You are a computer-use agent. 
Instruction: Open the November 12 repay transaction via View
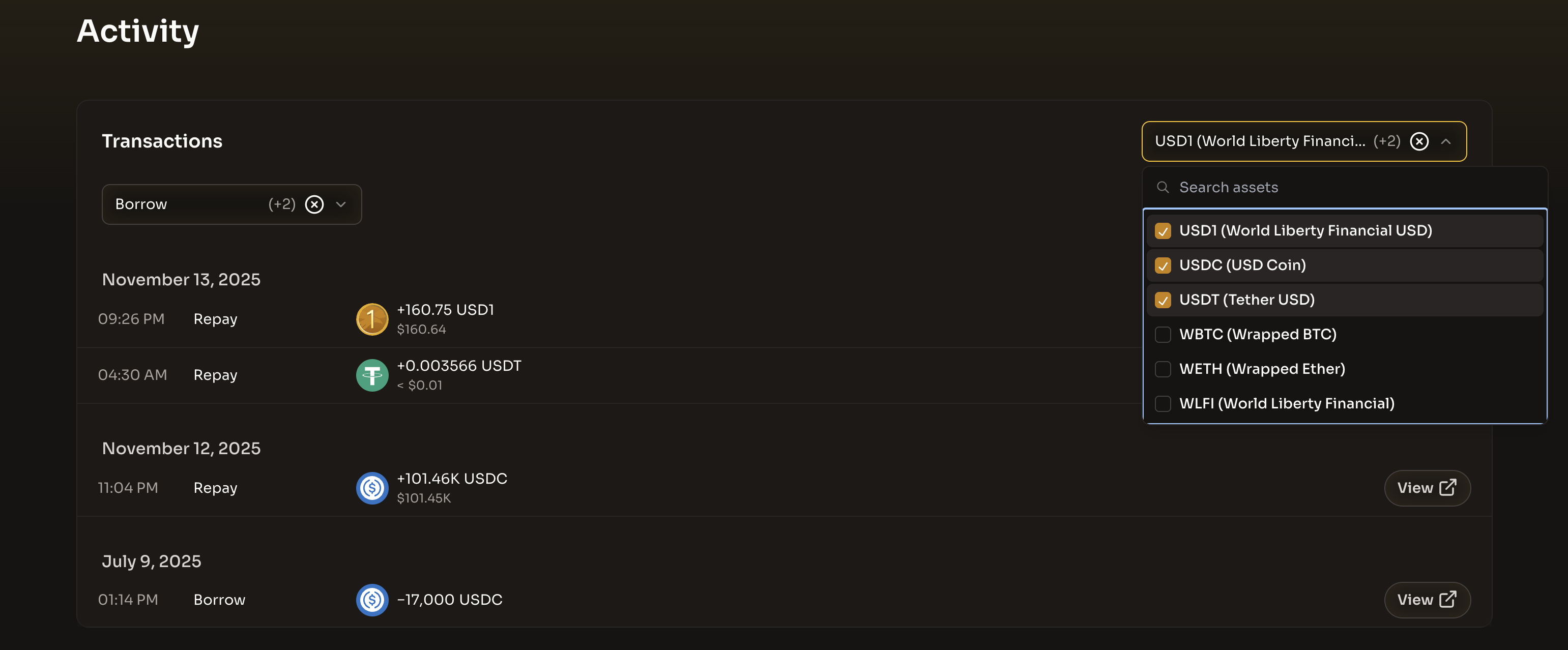click(x=1428, y=487)
